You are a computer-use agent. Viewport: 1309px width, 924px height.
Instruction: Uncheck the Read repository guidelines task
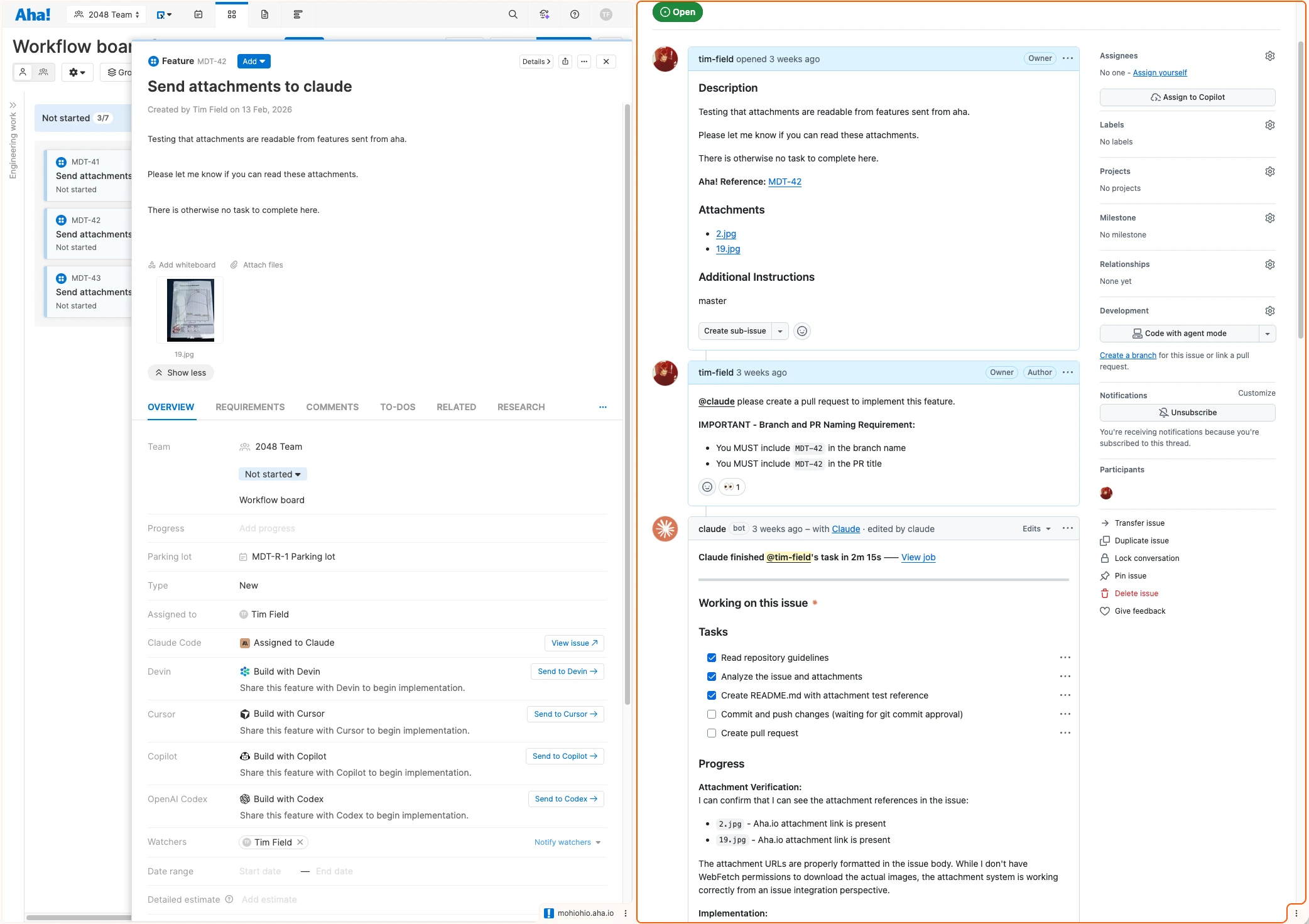point(712,658)
